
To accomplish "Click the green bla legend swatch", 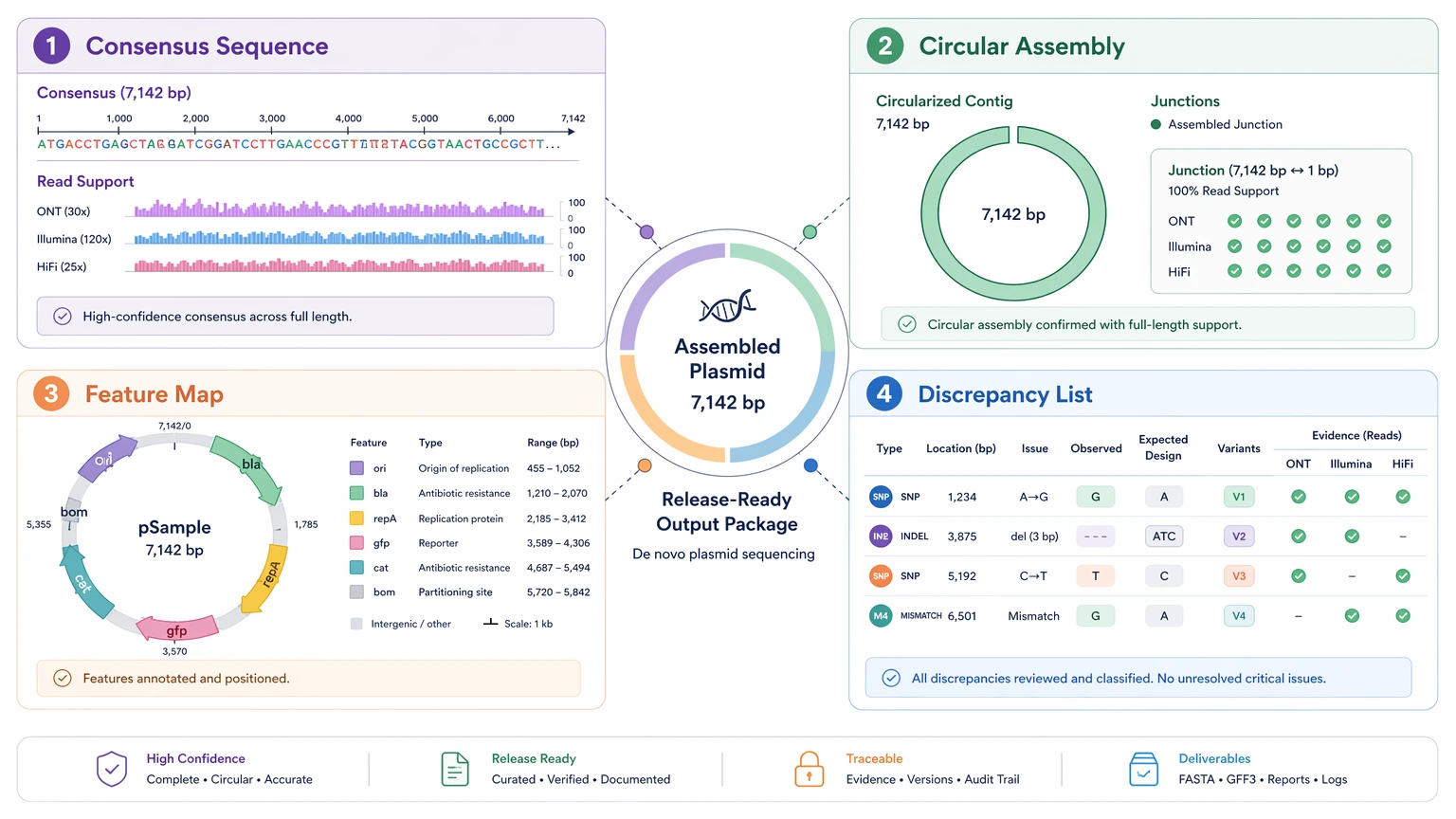I will click(356, 493).
